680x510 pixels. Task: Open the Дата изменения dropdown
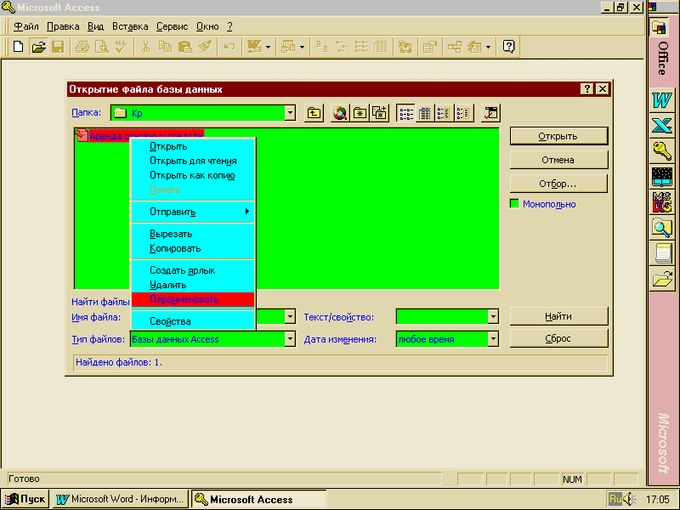coord(492,339)
